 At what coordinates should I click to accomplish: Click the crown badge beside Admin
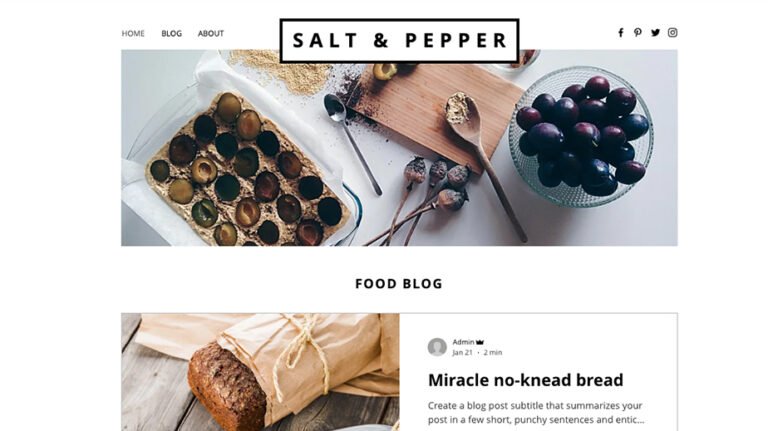[480, 342]
